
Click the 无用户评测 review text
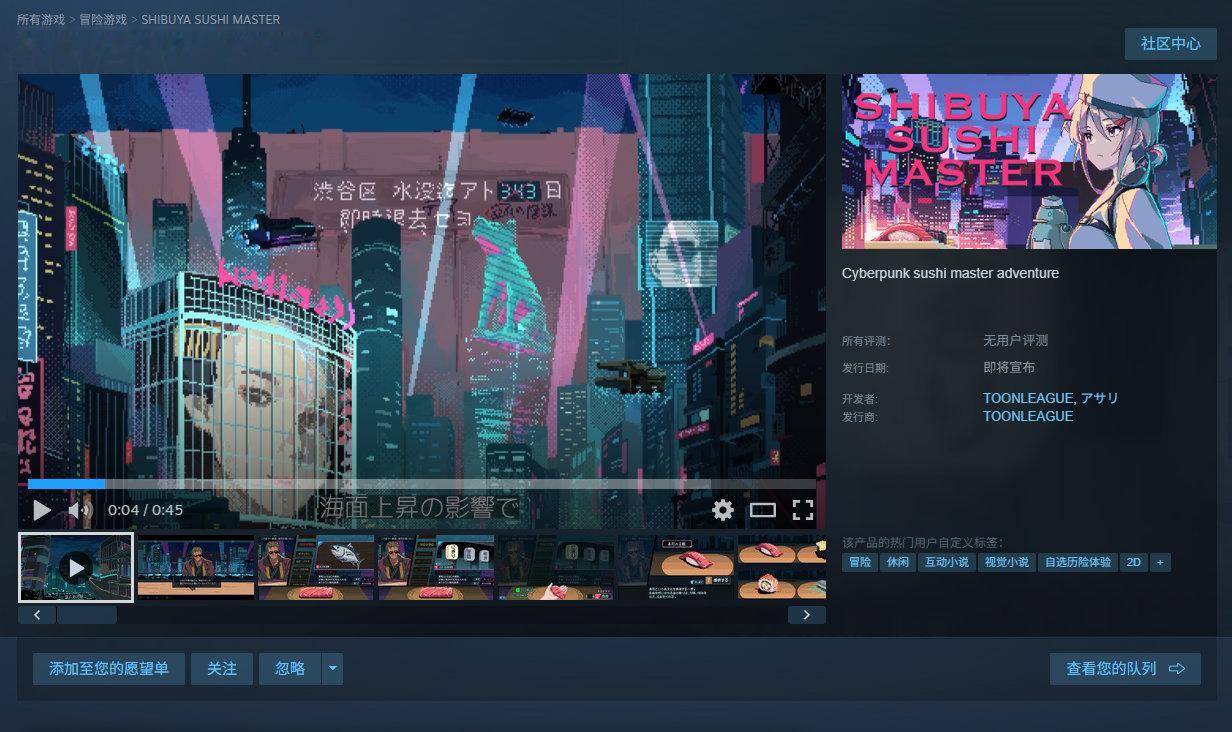pos(1015,341)
